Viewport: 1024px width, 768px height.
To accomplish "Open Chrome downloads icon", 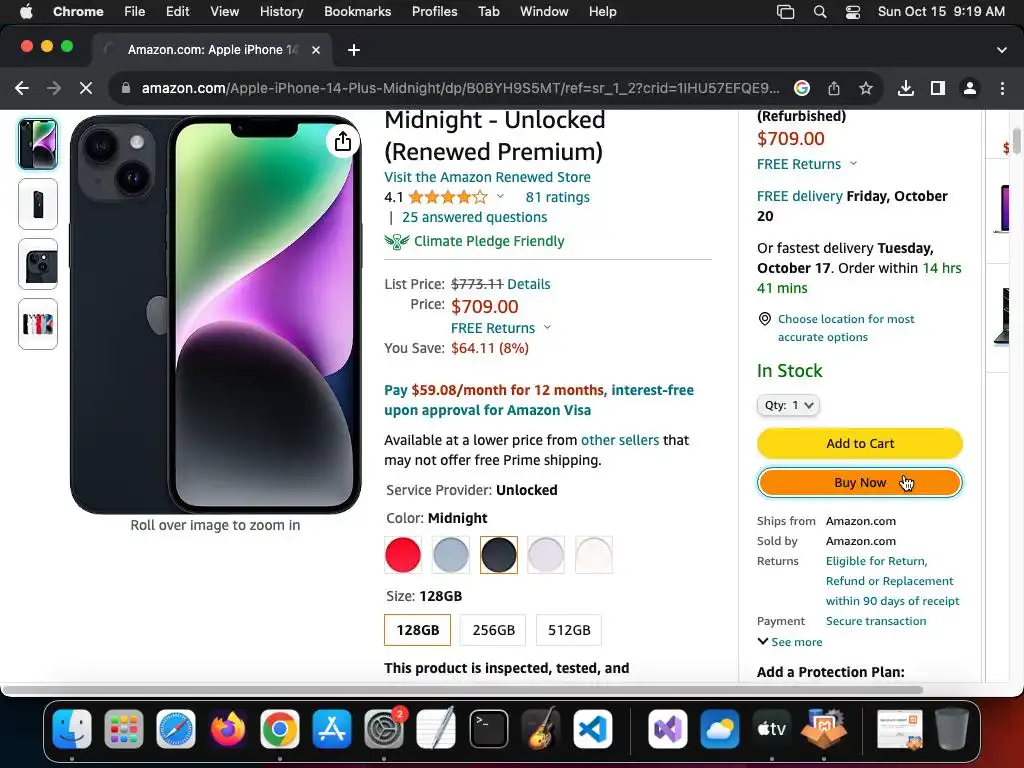I will tap(905, 88).
